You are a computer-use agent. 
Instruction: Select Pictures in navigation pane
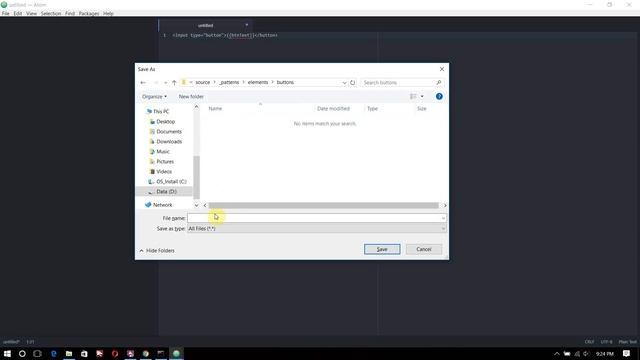pyautogui.click(x=165, y=162)
